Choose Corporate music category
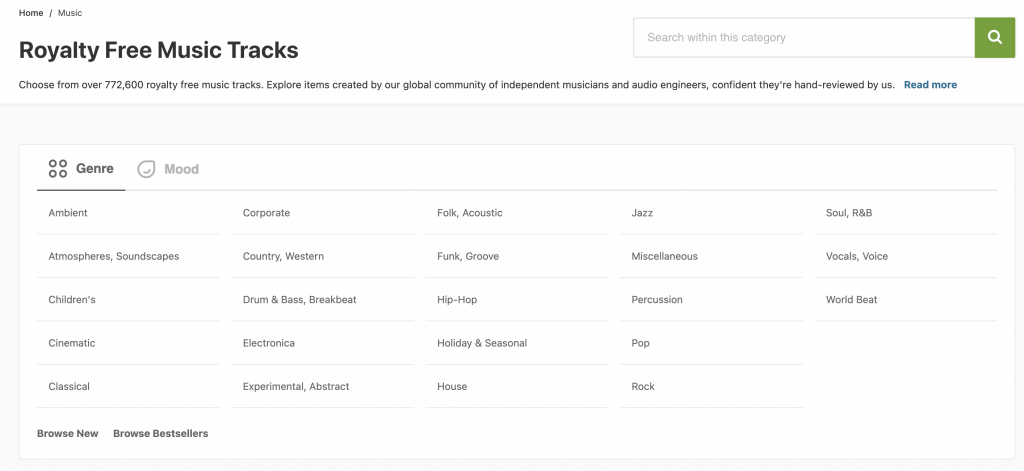 tap(266, 213)
